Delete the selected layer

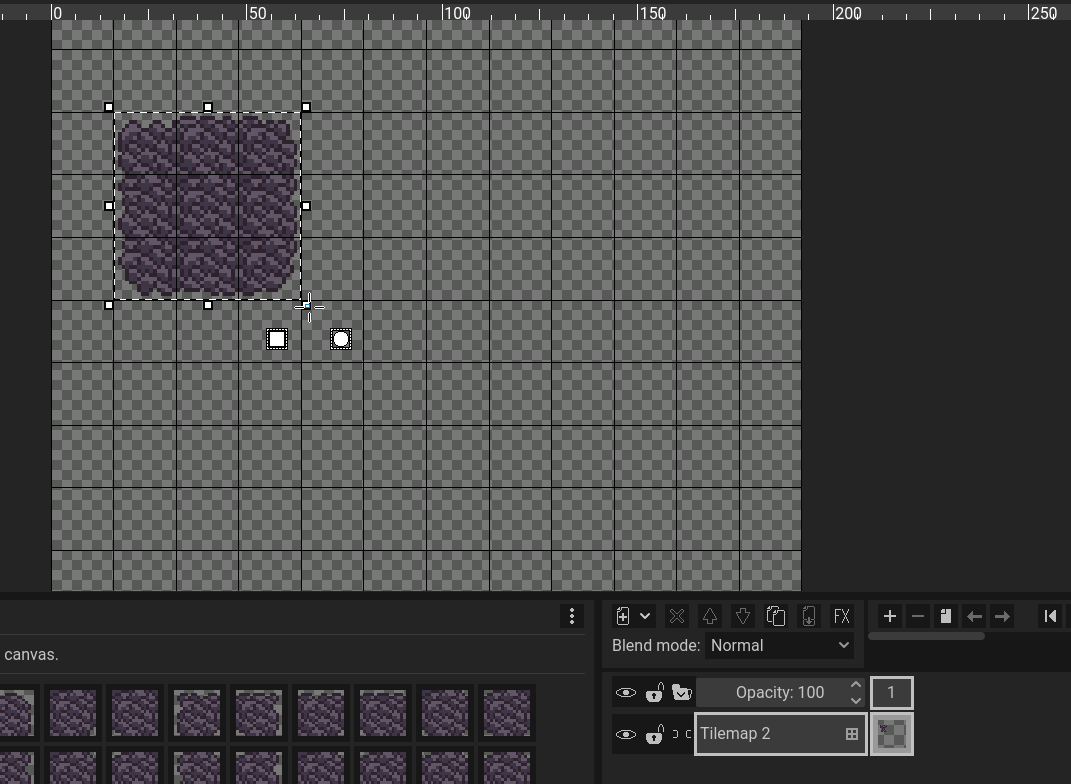(676, 616)
